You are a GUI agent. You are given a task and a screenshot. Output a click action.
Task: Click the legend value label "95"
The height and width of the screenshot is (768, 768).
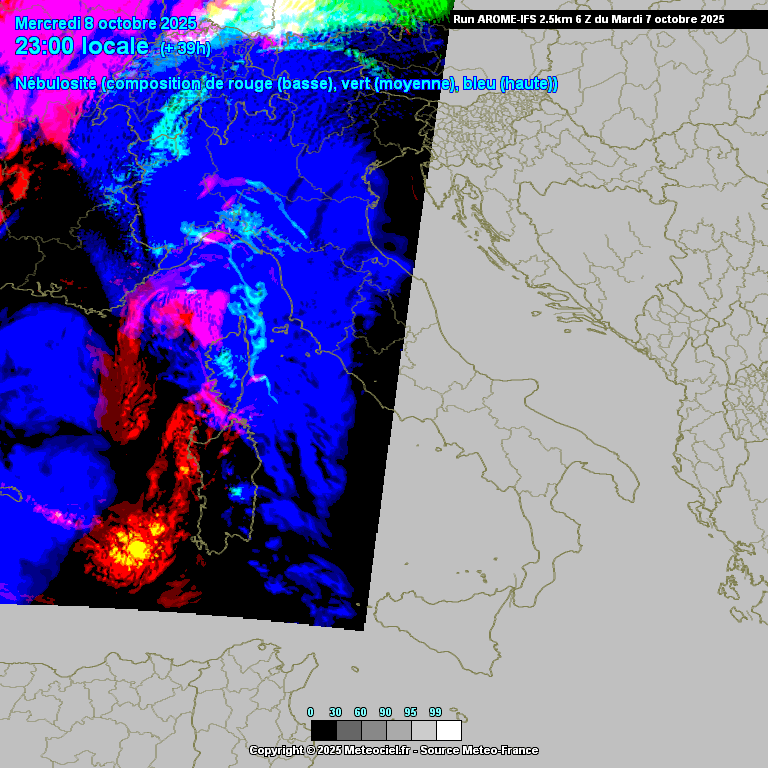tap(410, 712)
